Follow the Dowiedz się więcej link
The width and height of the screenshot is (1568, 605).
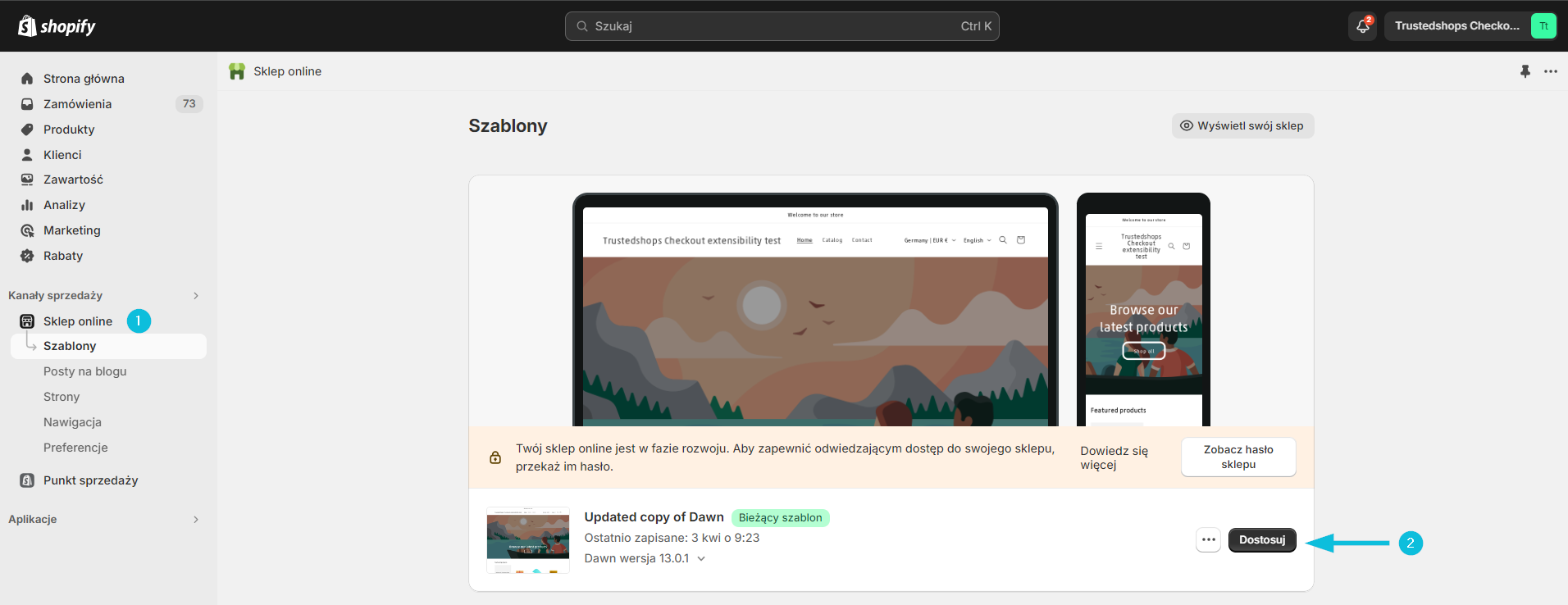point(1114,457)
